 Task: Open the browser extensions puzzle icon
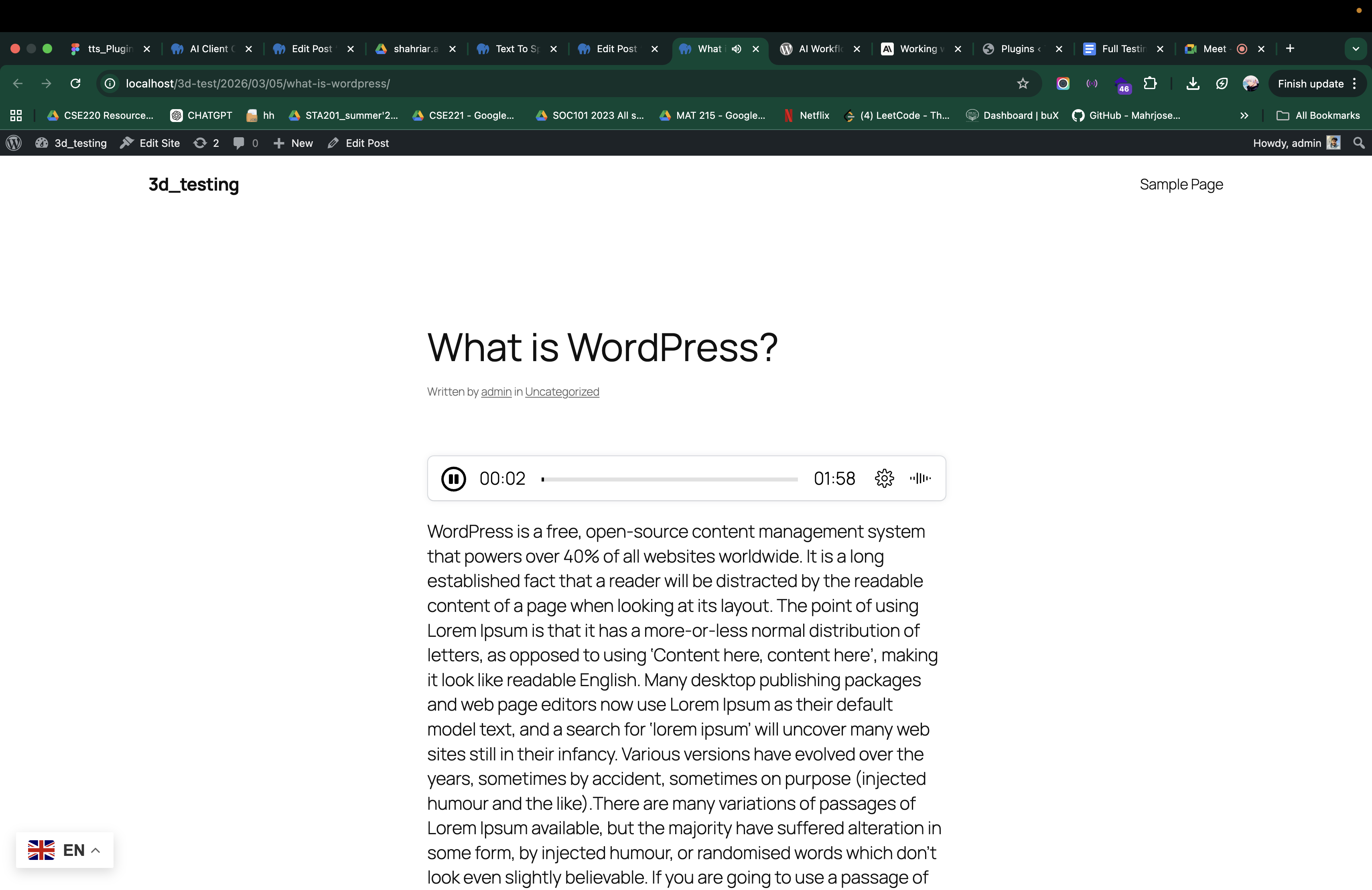[1150, 83]
